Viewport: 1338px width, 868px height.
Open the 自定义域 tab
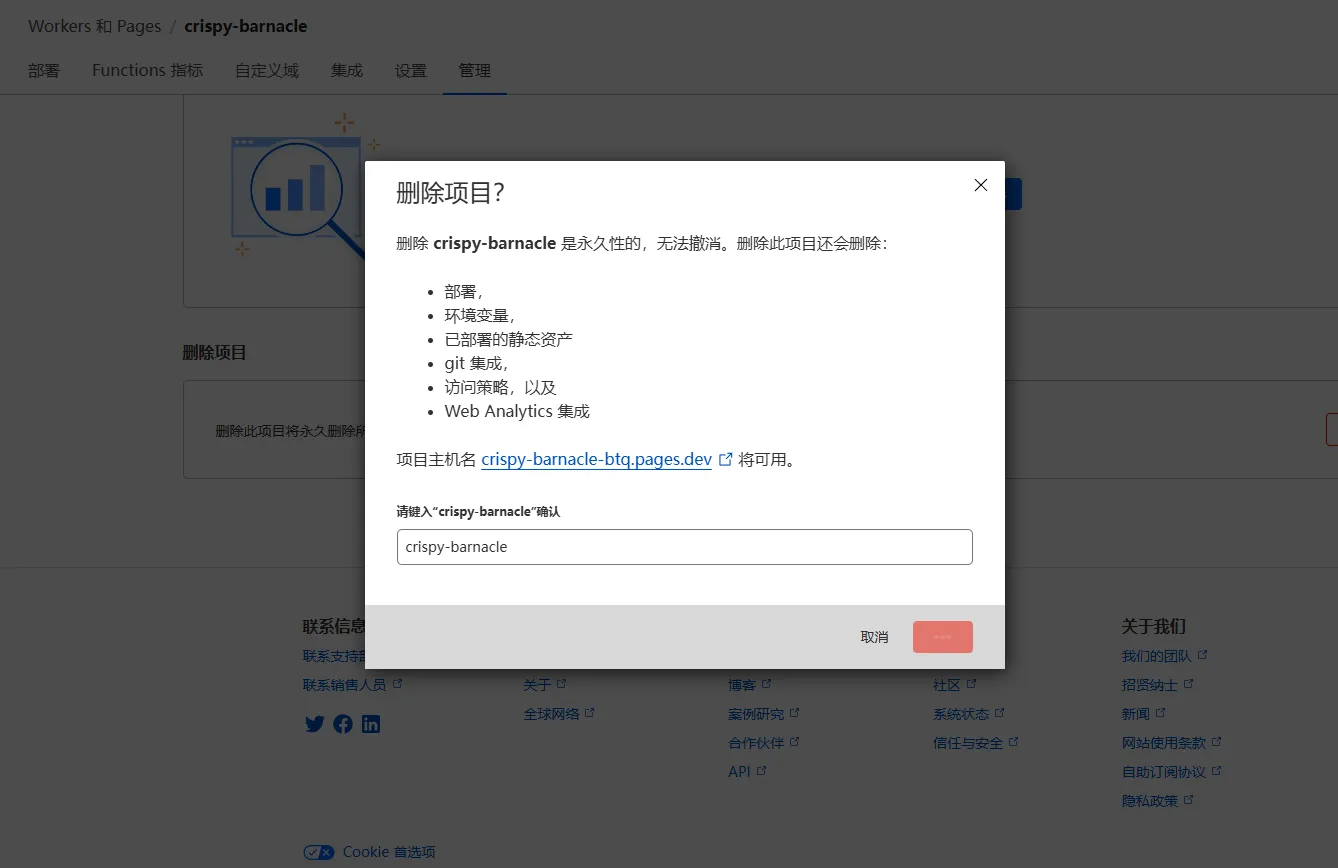click(266, 70)
